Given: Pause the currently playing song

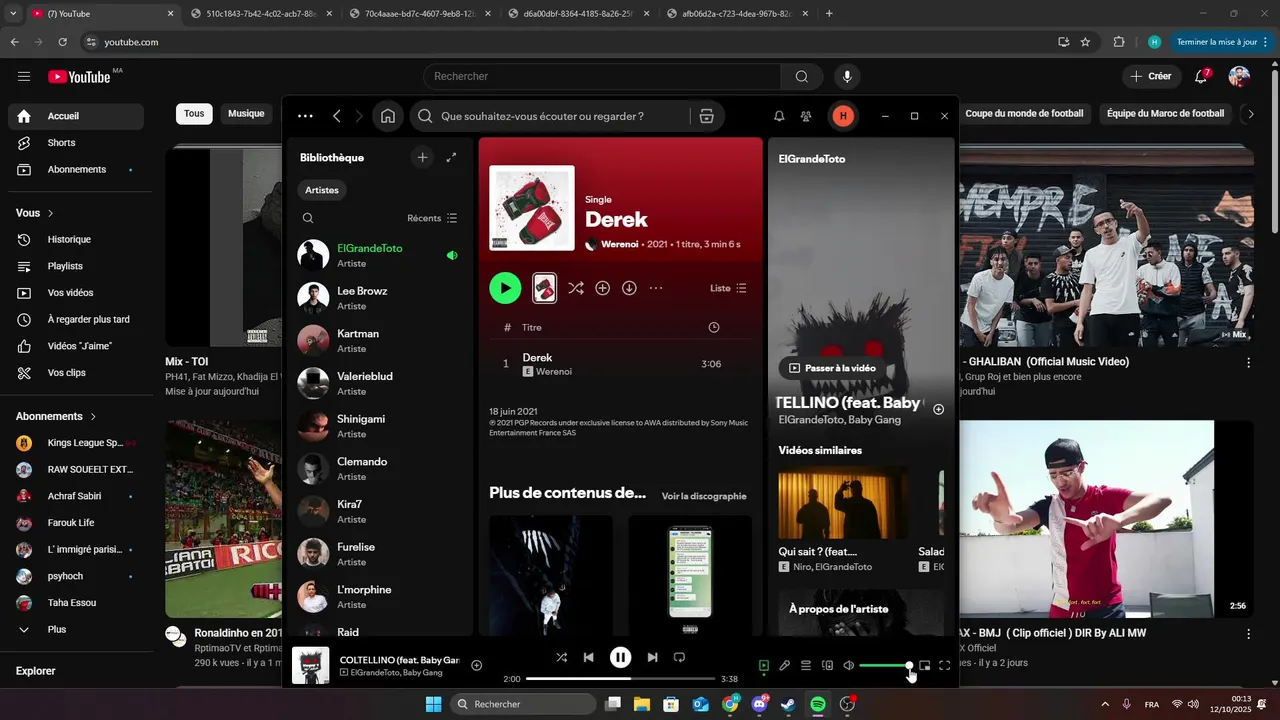Looking at the screenshot, I should click(x=621, y=657).
